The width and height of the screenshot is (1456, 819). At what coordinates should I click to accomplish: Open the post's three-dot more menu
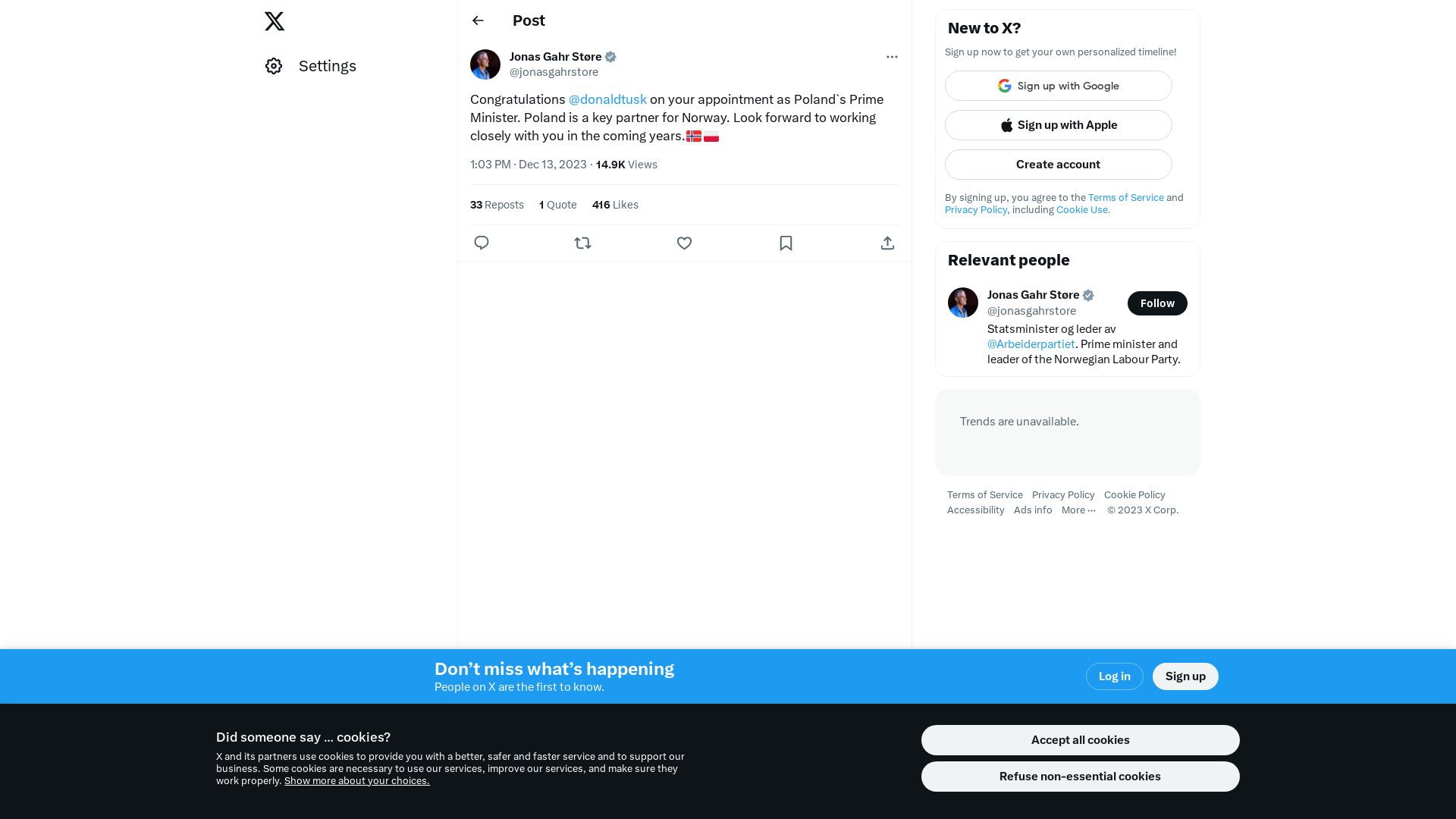[892, 57]
